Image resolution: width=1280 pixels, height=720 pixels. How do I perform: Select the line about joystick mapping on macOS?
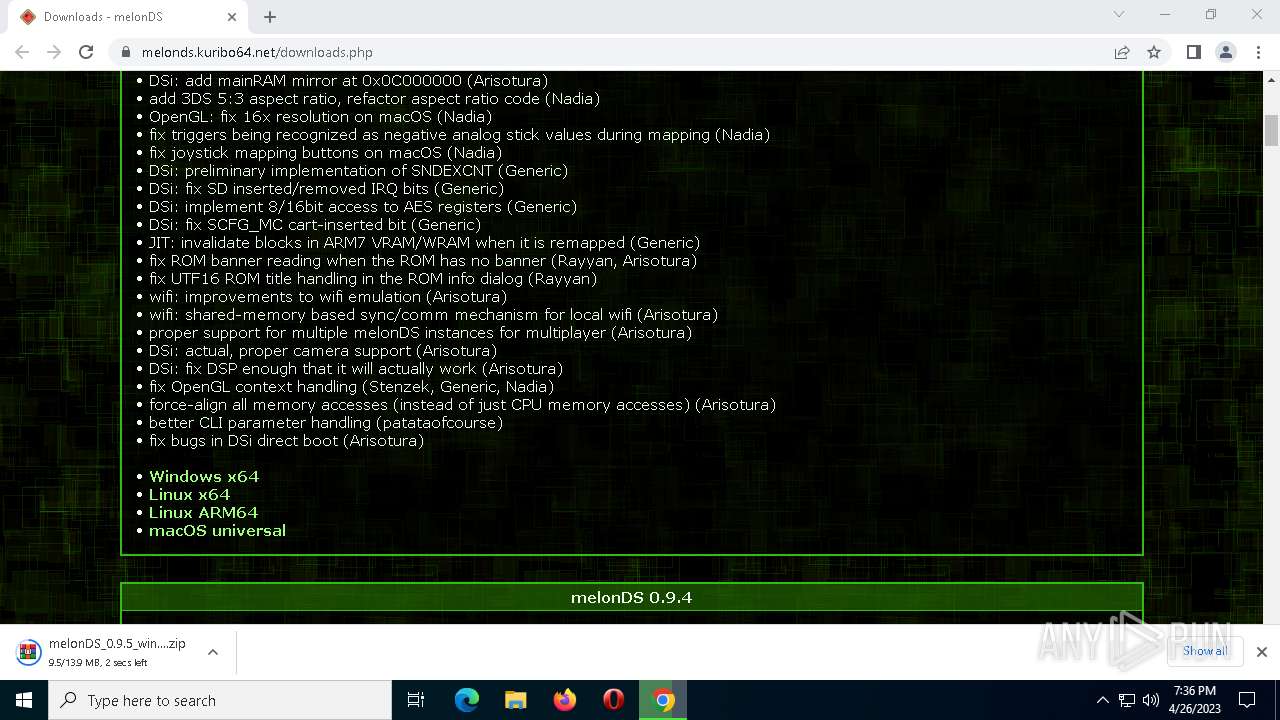point(325,153)
